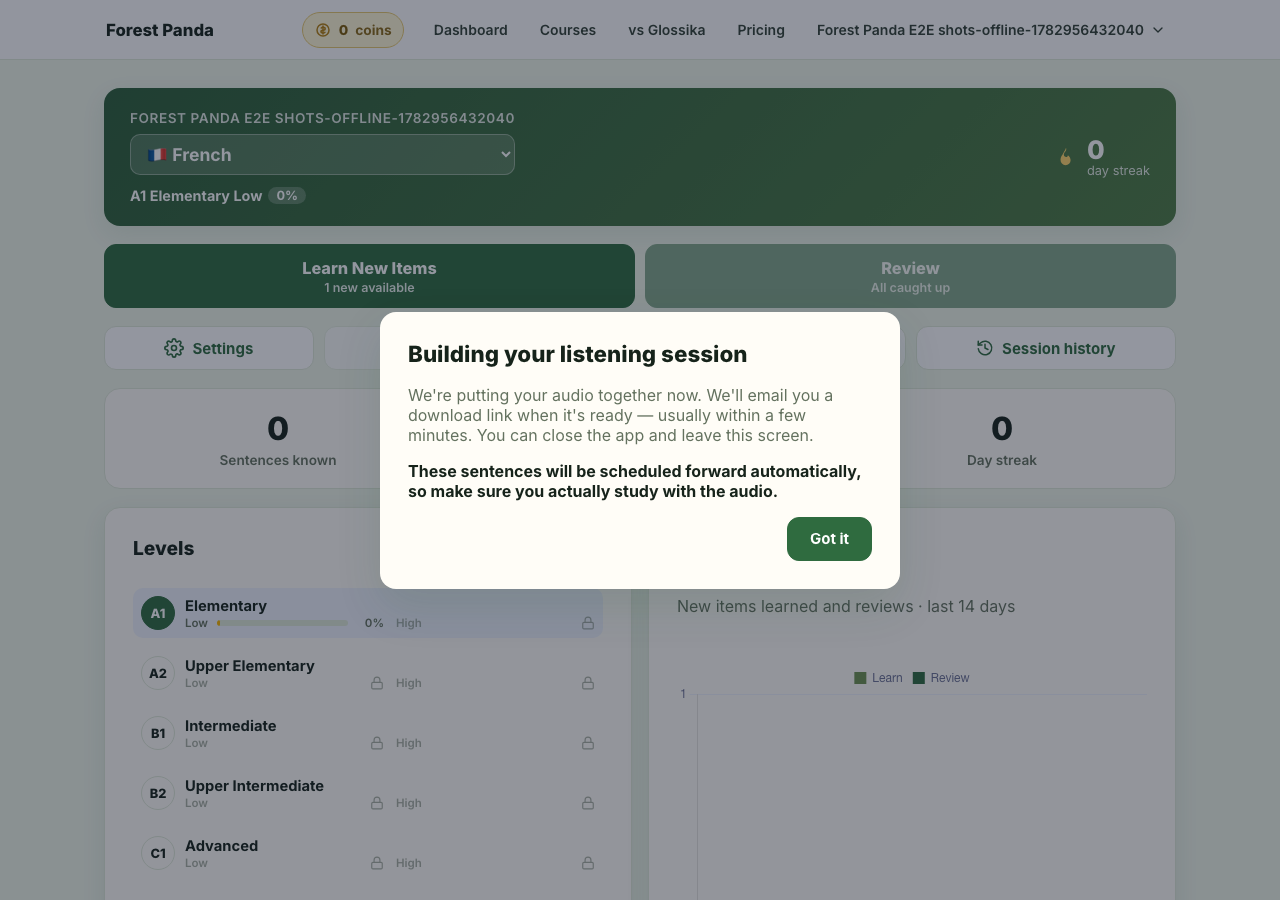1280x900 pixels.
Task: Open the vs Glossika page
Action: (x=667, y=30)
